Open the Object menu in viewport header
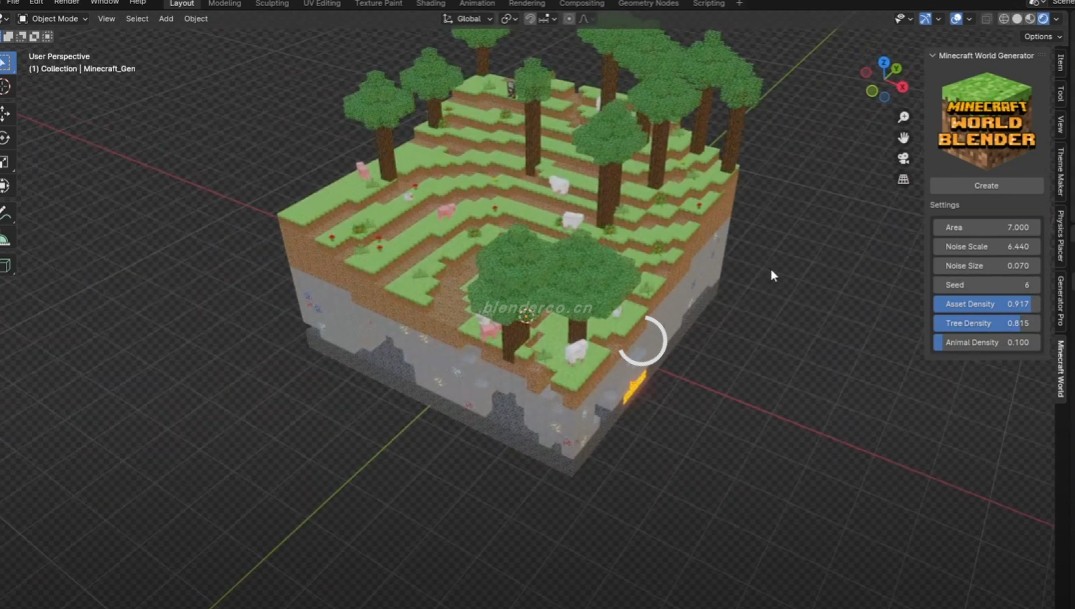The height and width of the screenshot is (609, 1075). click(195, 19)
